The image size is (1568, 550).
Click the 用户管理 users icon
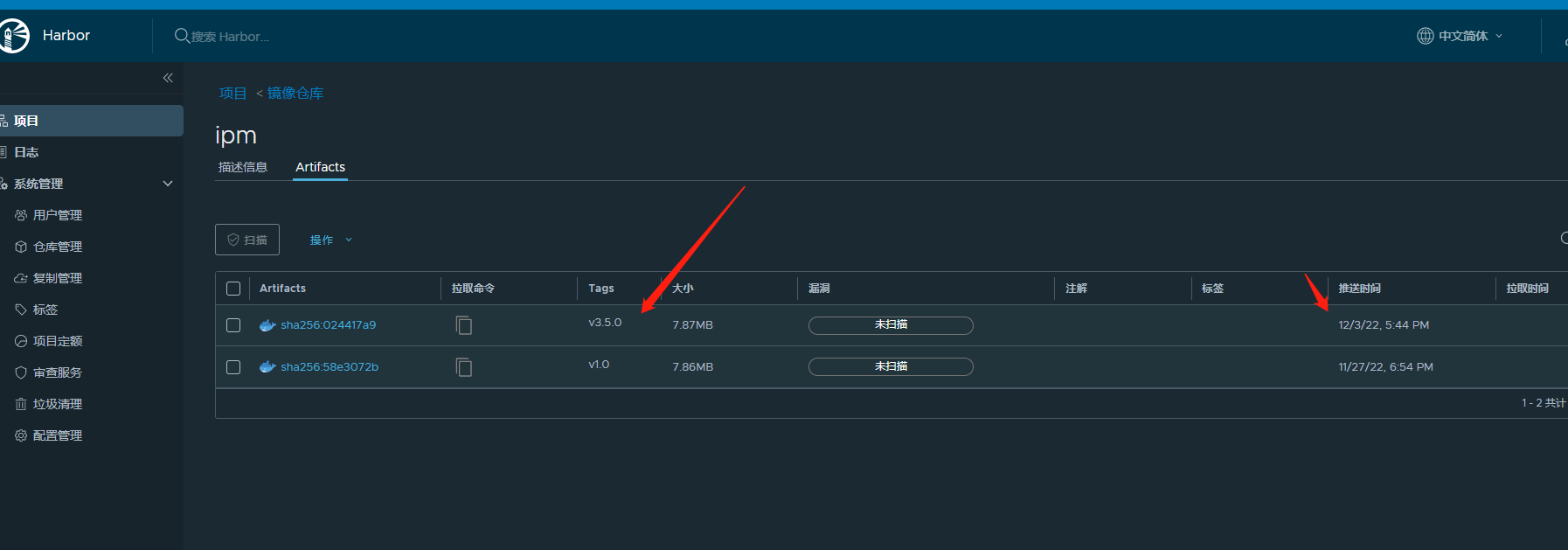(21, 215)
